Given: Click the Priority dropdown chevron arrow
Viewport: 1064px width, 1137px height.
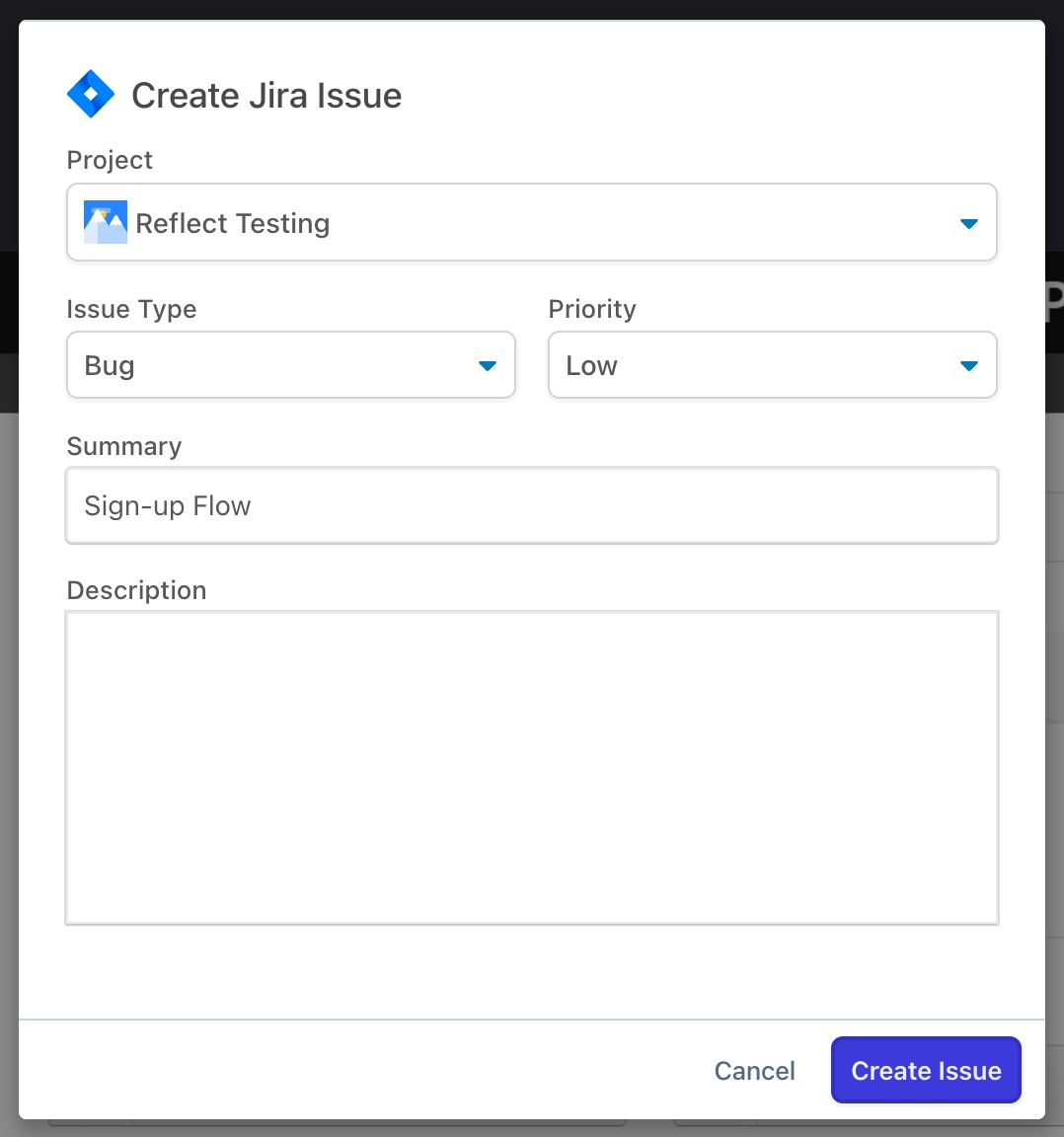Looking at the screenshot, I should tap(968, 365).
